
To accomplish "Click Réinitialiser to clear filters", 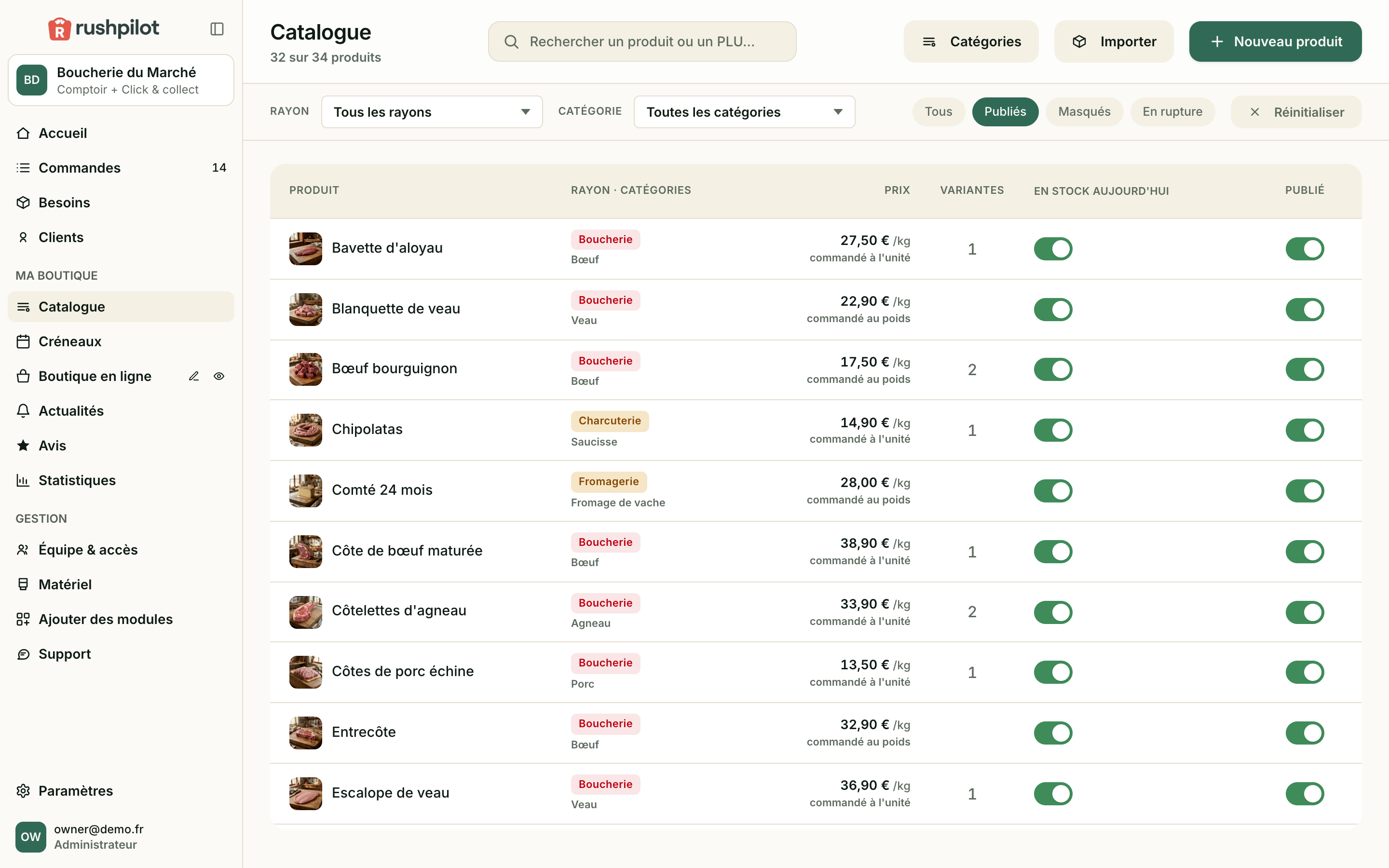I will tap(1295, 112).
